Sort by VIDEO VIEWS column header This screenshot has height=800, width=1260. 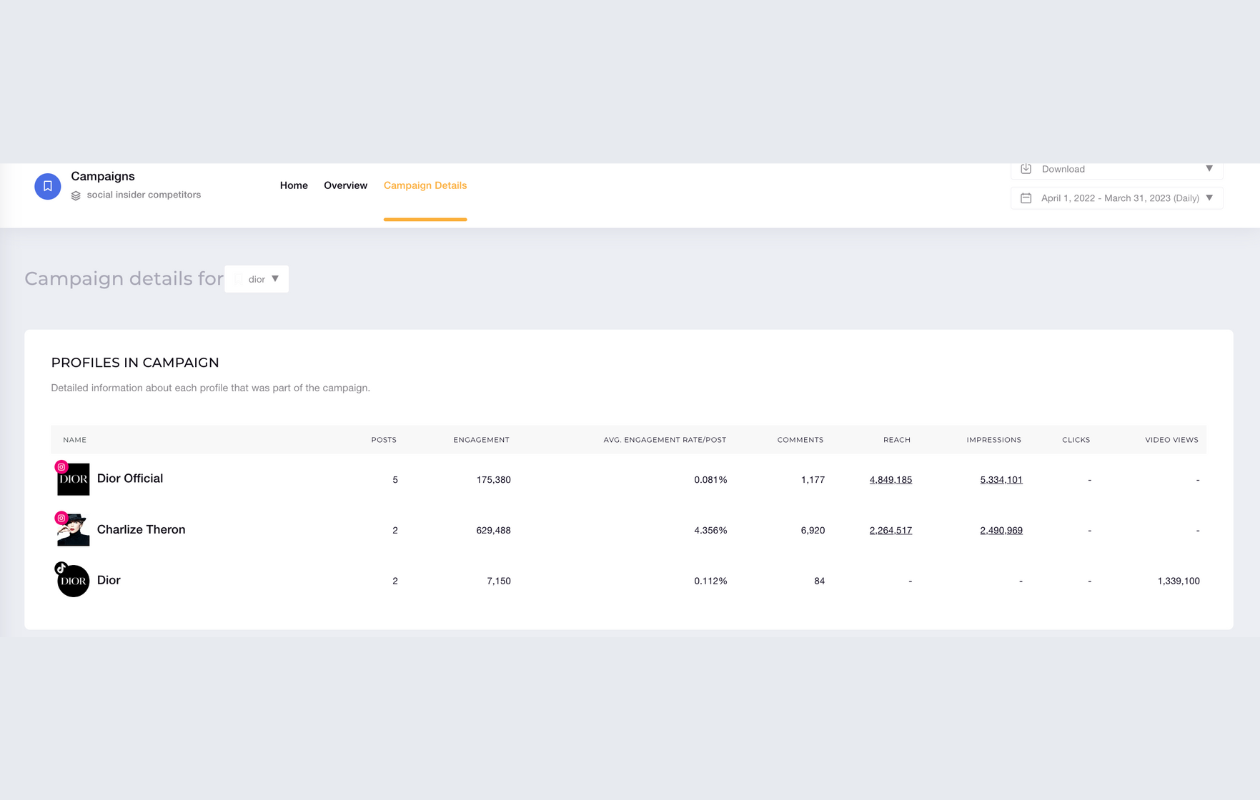[1172, 440]
